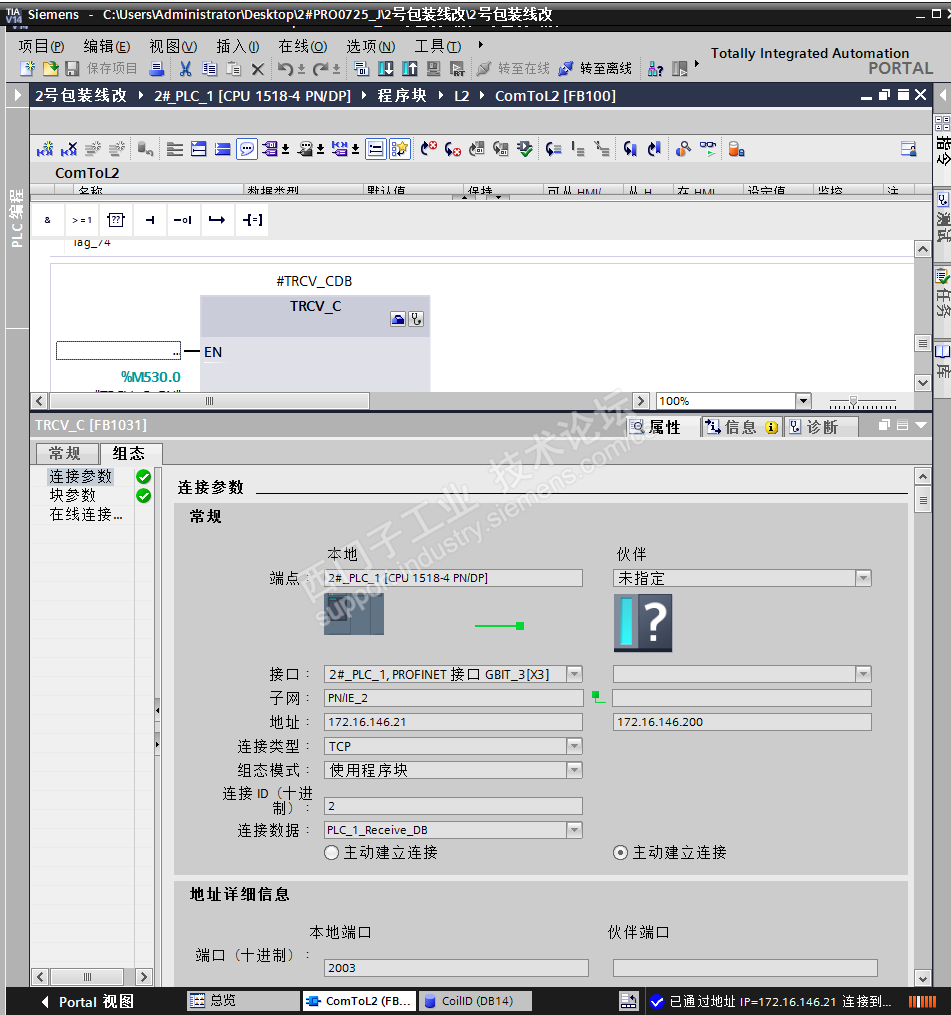
Task: Click the download to device icon
Action: pos(386,69)
